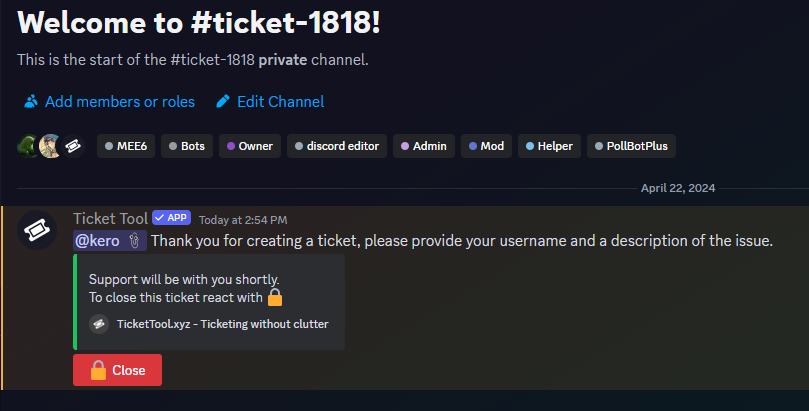This screenshot has height=411, width=809.
Task: Select the PollBotPlus role chip
Action: [x=631, y=146]
